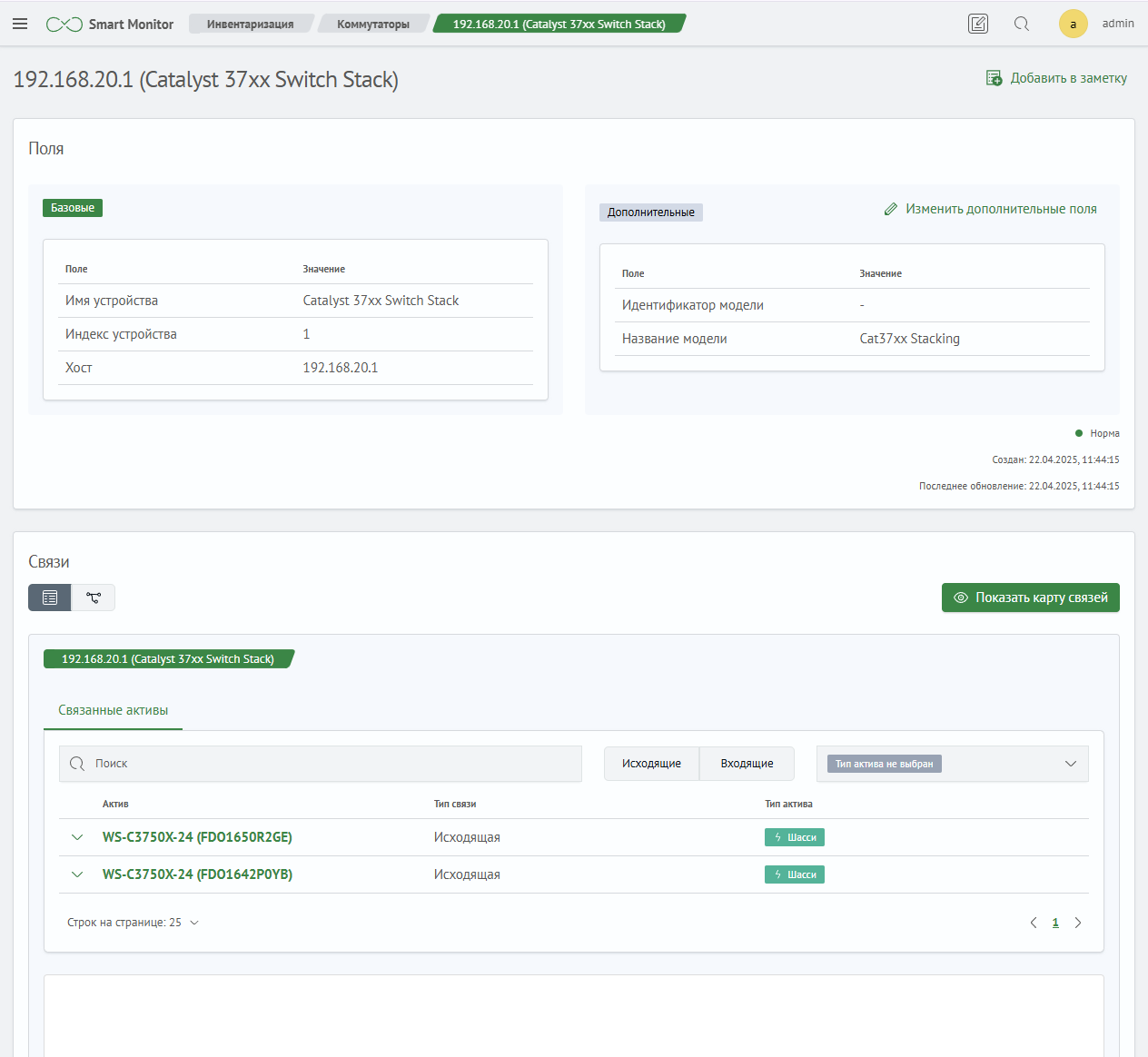Image resolution: width=1148 pixels, height=1057 pixels.
Task: Click Показать карту связей button
Action: pos(1031,598)
